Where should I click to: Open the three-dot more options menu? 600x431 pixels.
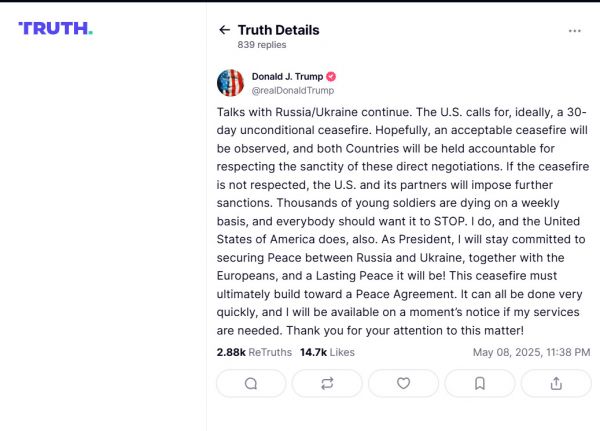pyautogui.click(x=574, y=30)
